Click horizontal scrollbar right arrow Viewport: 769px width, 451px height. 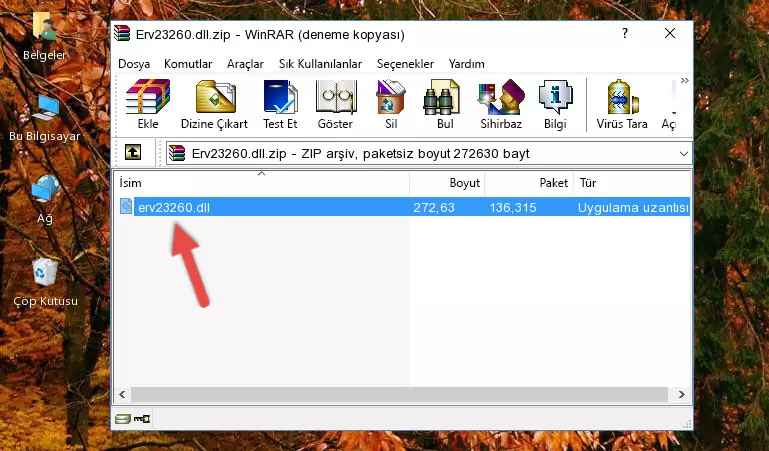tap(682, 394)
